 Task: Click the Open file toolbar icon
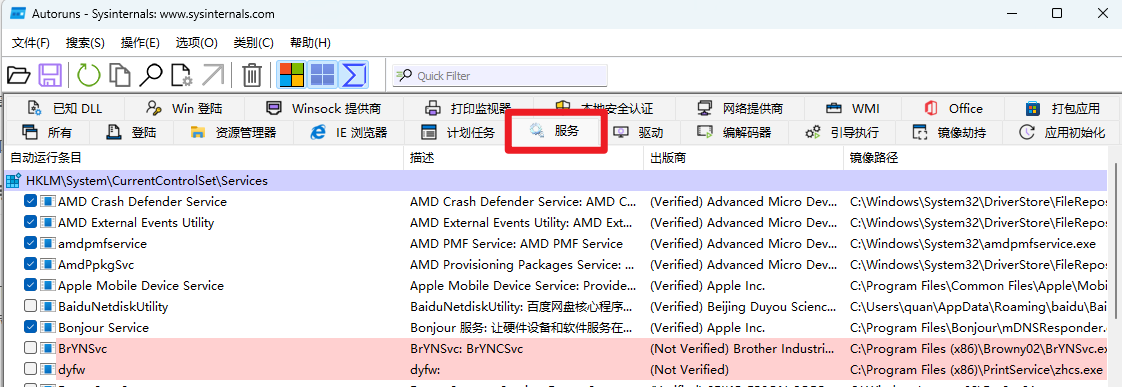19,74
